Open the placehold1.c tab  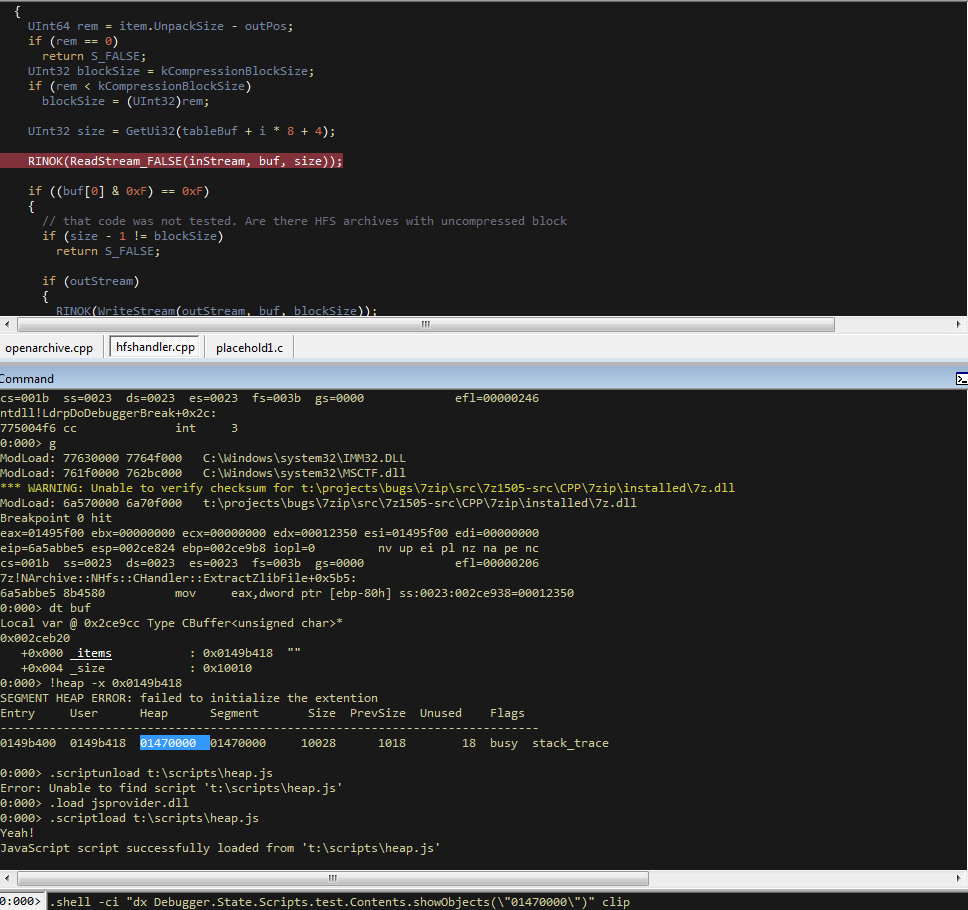click(249, 348)
